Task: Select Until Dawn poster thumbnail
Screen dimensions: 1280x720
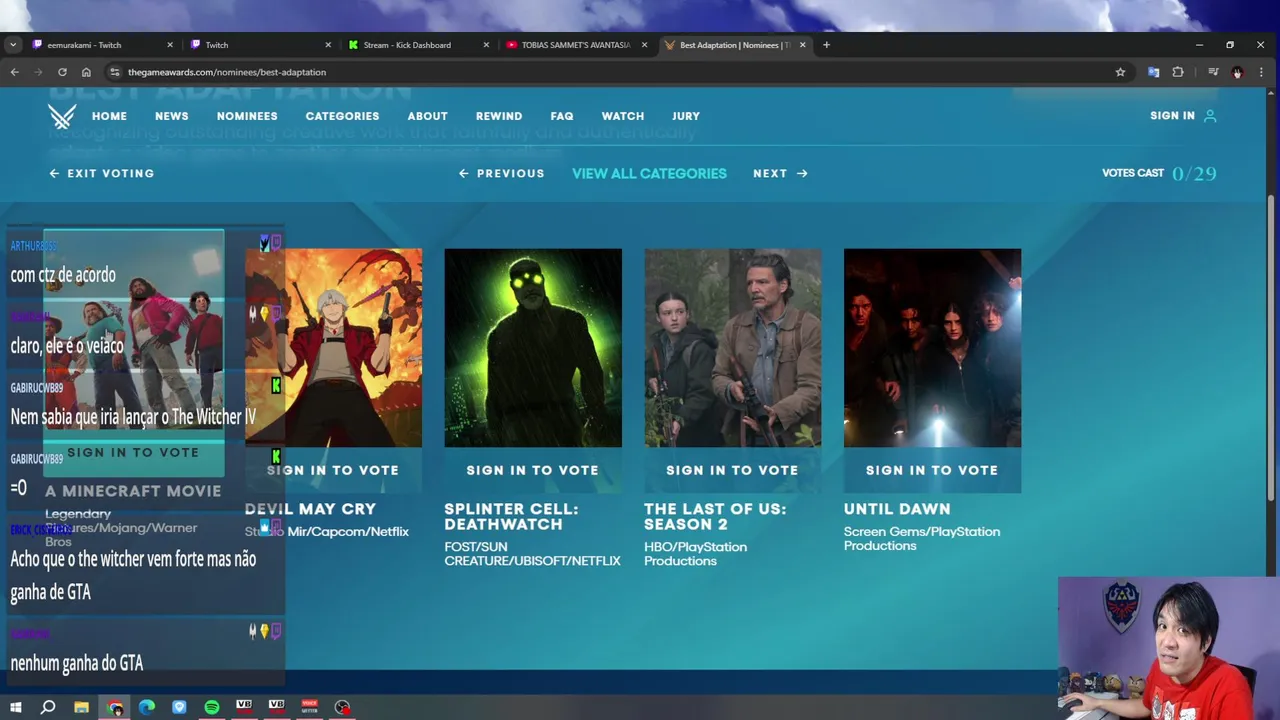Action: [932, 348]
